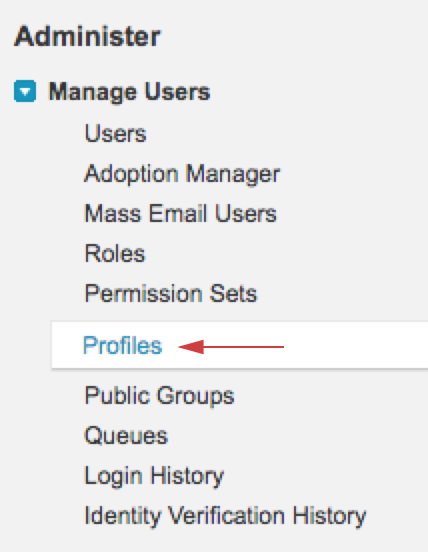This screenshot has height=552, width=428.
Task: Collapse the Manage Users section via blue arrow icon
Action: point(25,91)
